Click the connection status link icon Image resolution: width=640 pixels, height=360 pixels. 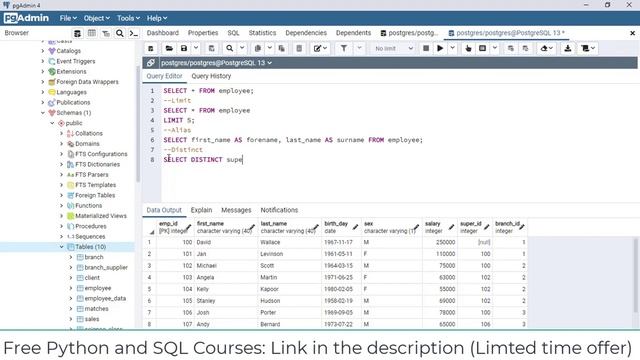pos(150,62)
